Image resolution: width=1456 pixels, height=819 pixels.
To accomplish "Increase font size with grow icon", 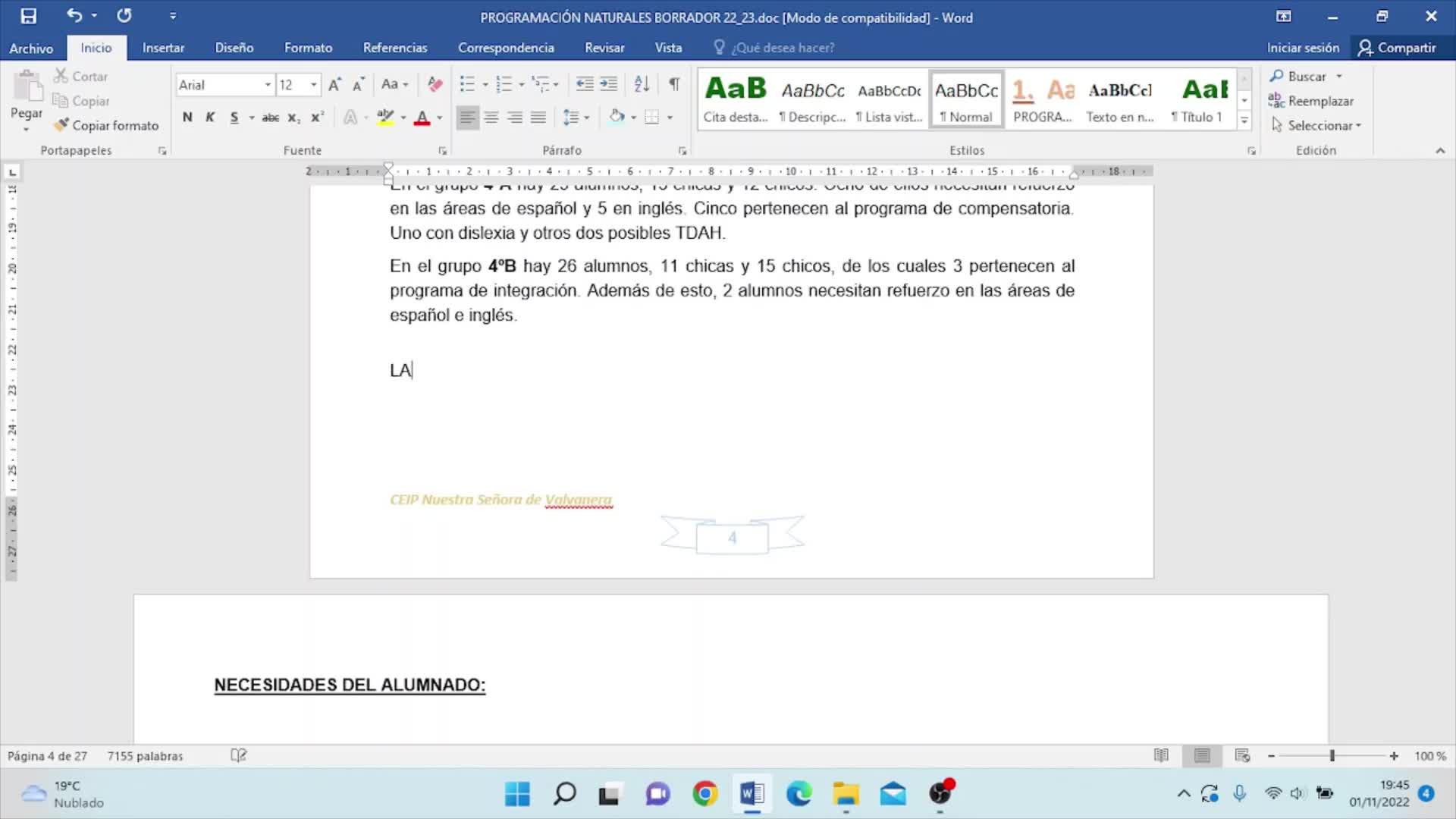I will tap(334, 84).
